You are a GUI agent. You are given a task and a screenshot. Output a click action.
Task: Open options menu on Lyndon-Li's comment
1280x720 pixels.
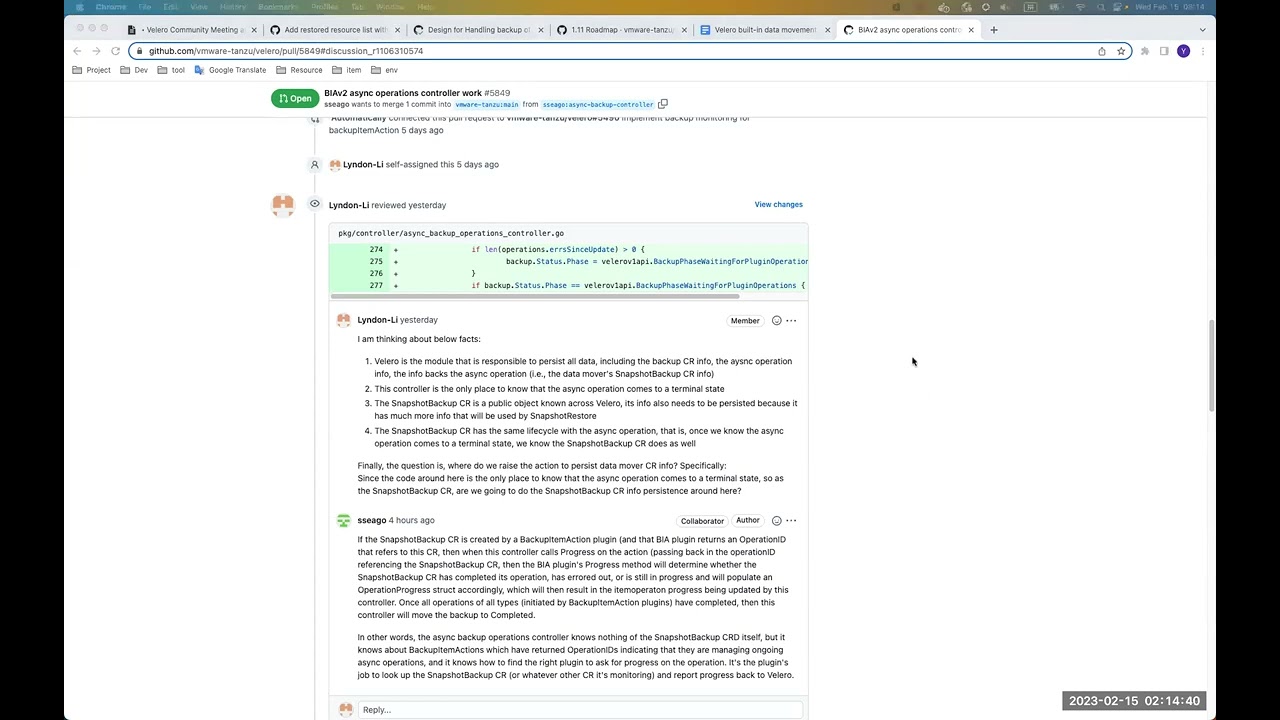click(791, 321)
